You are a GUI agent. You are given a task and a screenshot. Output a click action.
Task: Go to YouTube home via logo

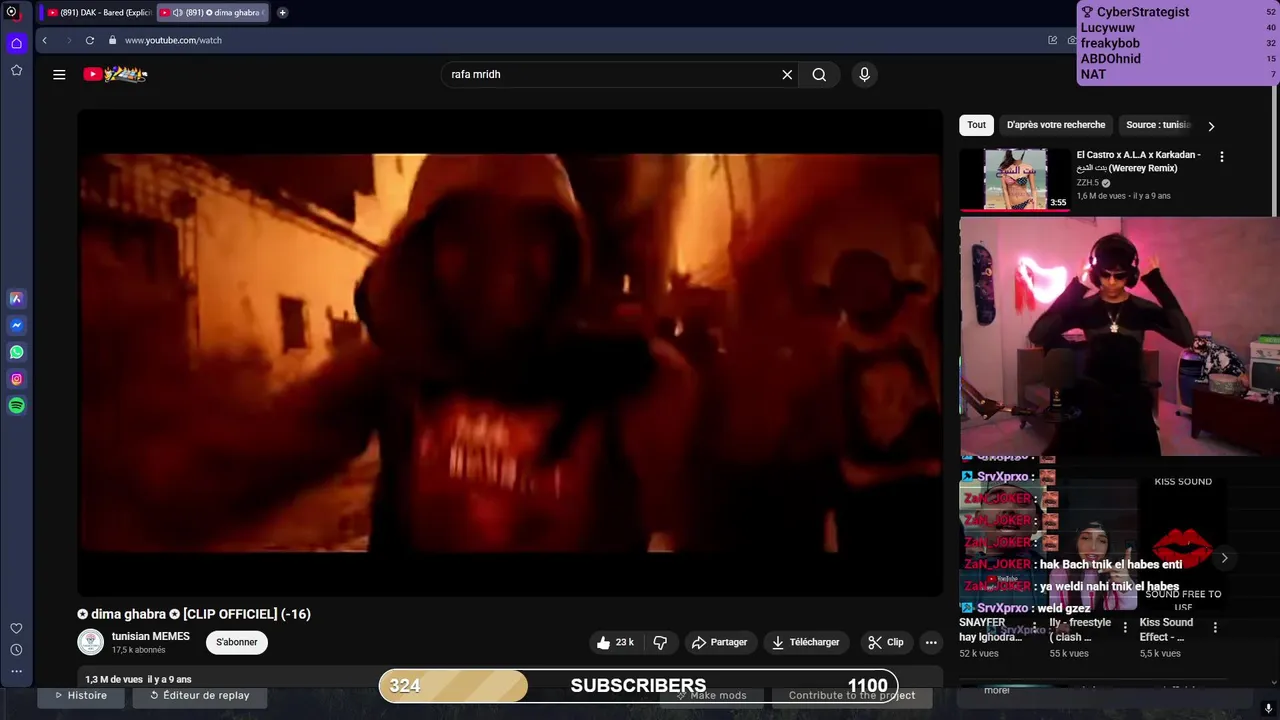[115, 74]
